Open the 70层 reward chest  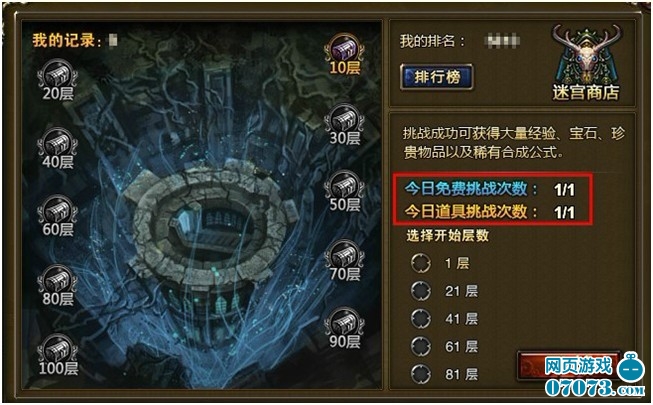pyautogui.click(x=344, y=261)
